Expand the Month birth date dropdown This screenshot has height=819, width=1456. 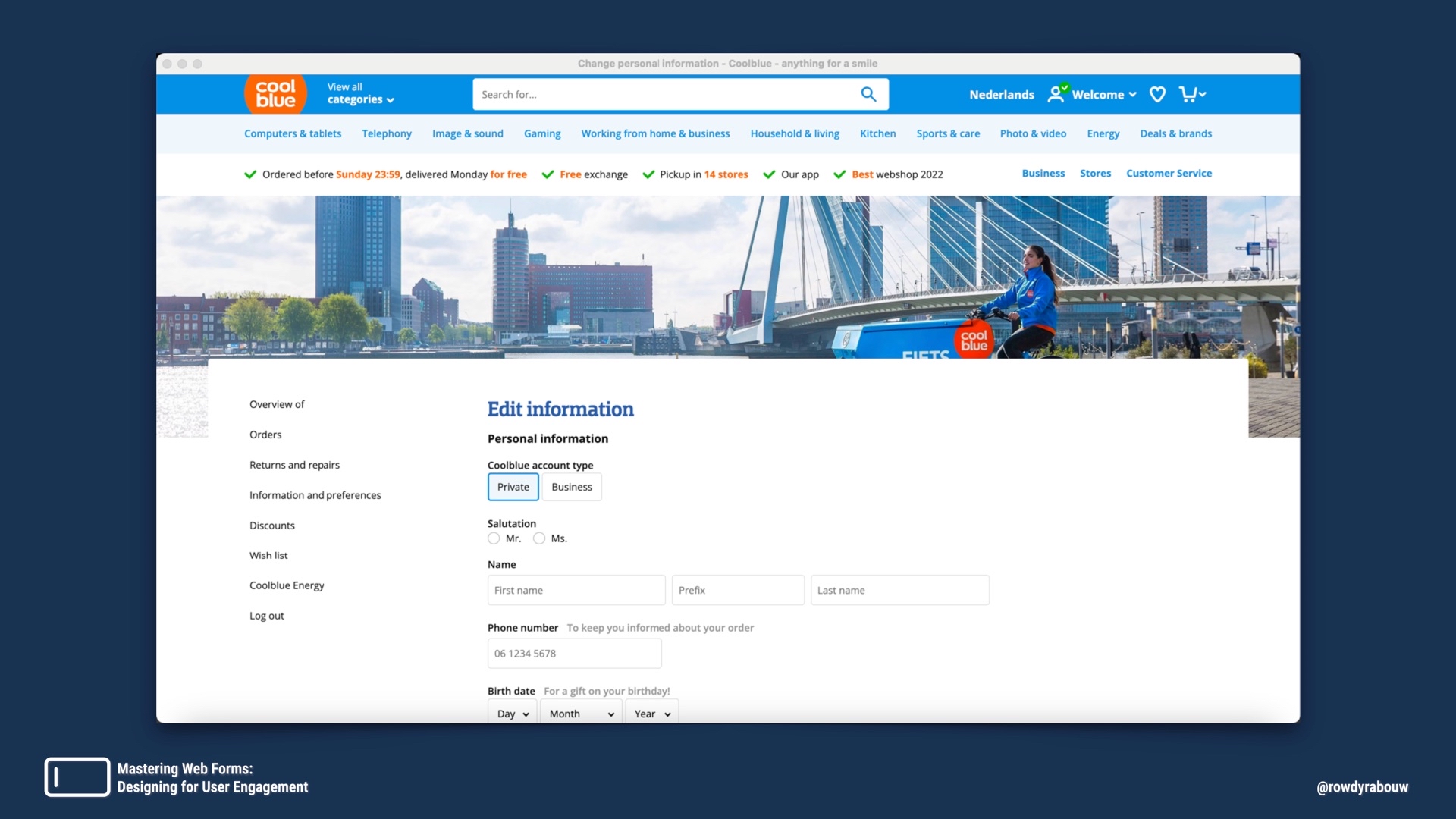(581, 714)
